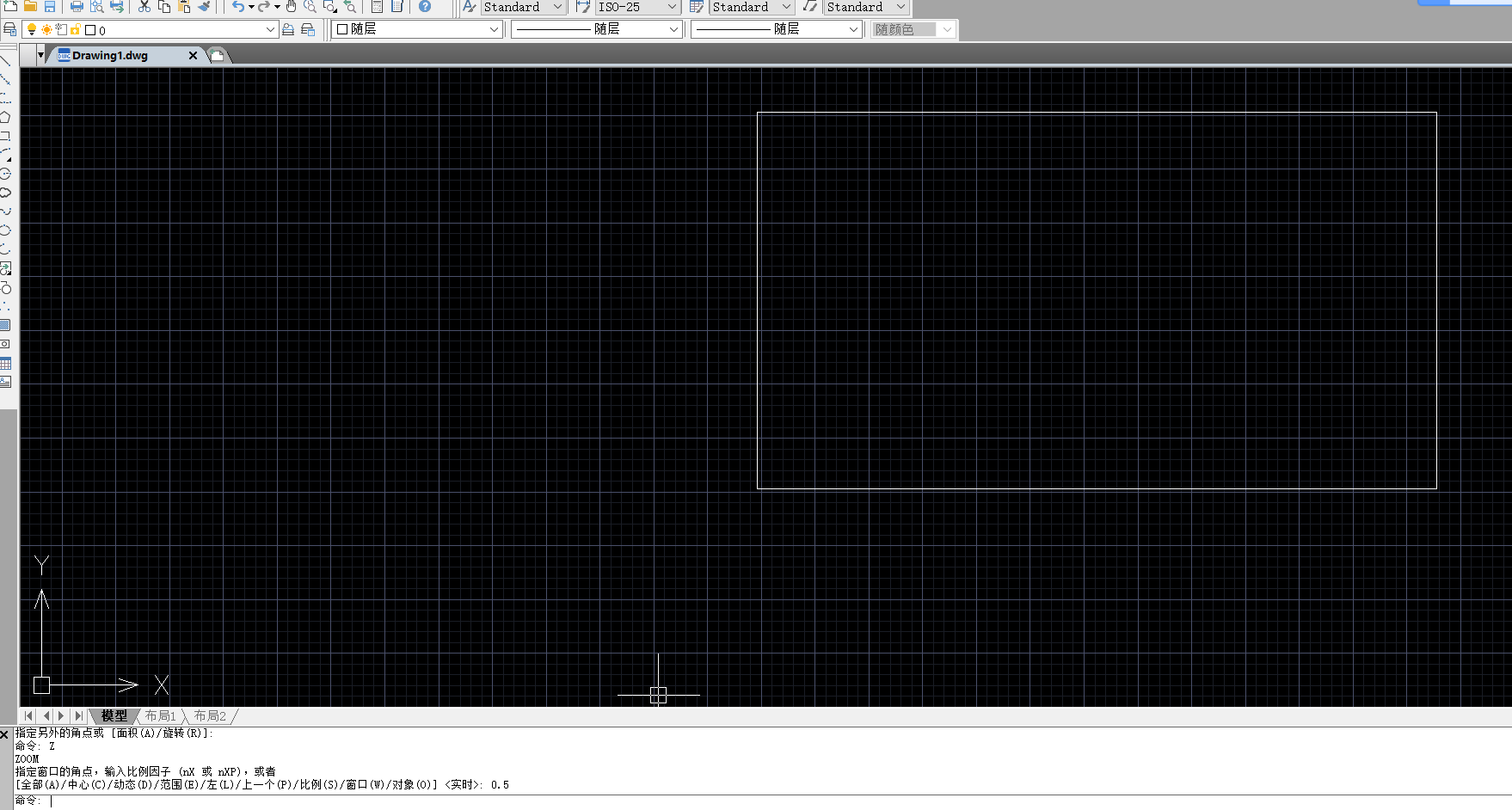Screen dimensions: 1512x810
Task: Click the color control white swatch
Action: [342, 29]
